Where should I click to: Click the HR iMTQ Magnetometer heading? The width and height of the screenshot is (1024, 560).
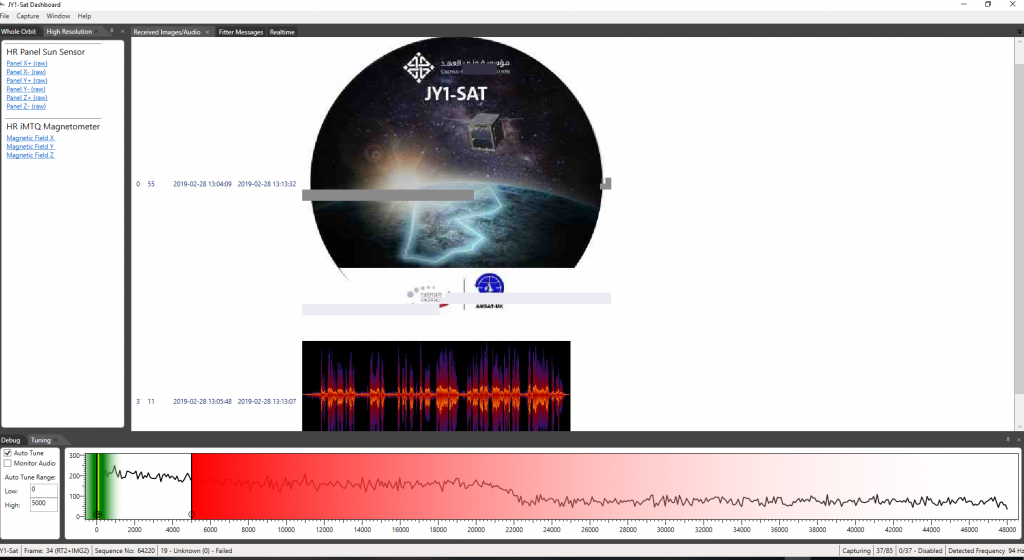pos(53,127)
